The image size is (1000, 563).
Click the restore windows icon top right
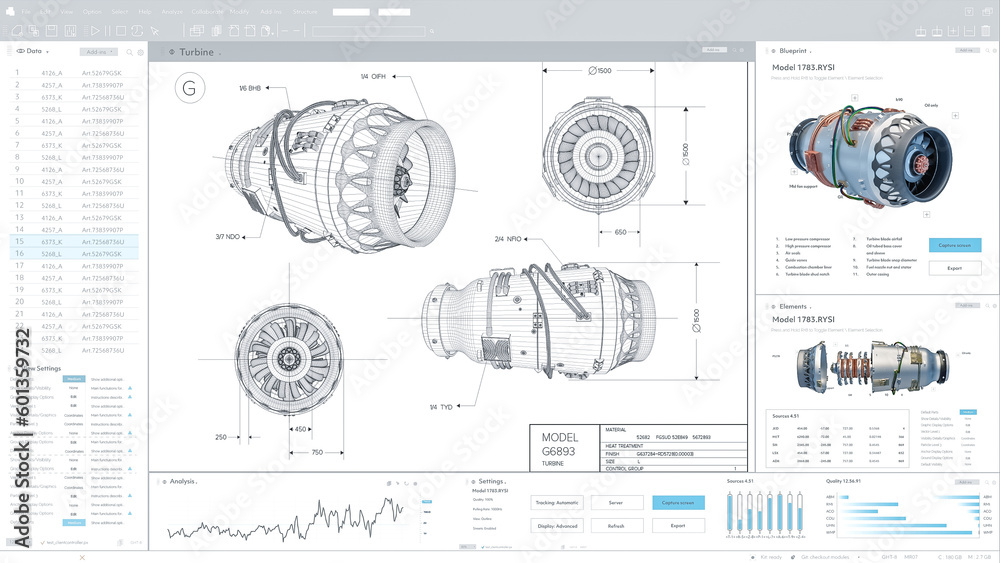[988, 11]
